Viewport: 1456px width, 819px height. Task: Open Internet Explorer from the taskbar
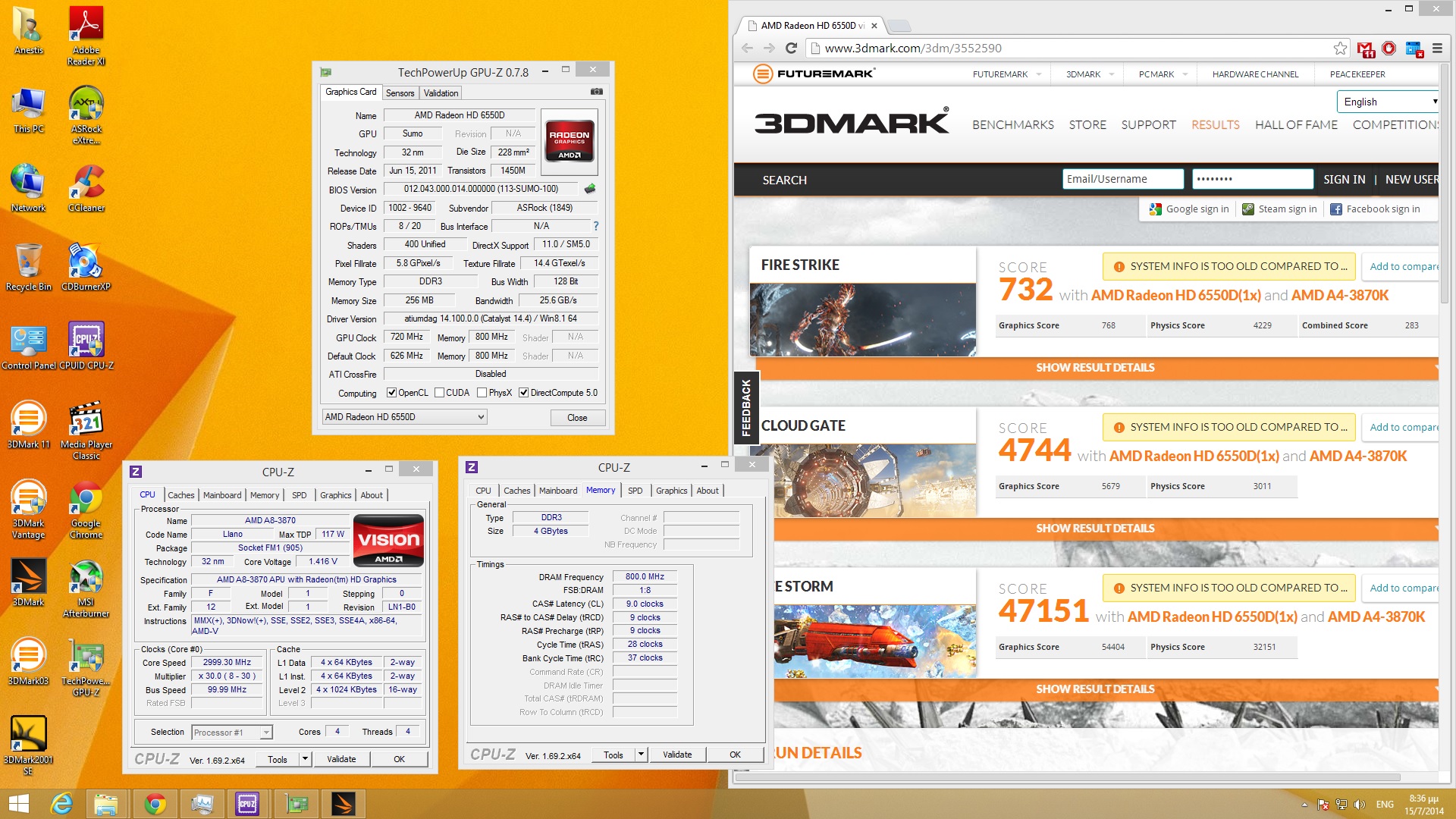click(x=61, y=804)
